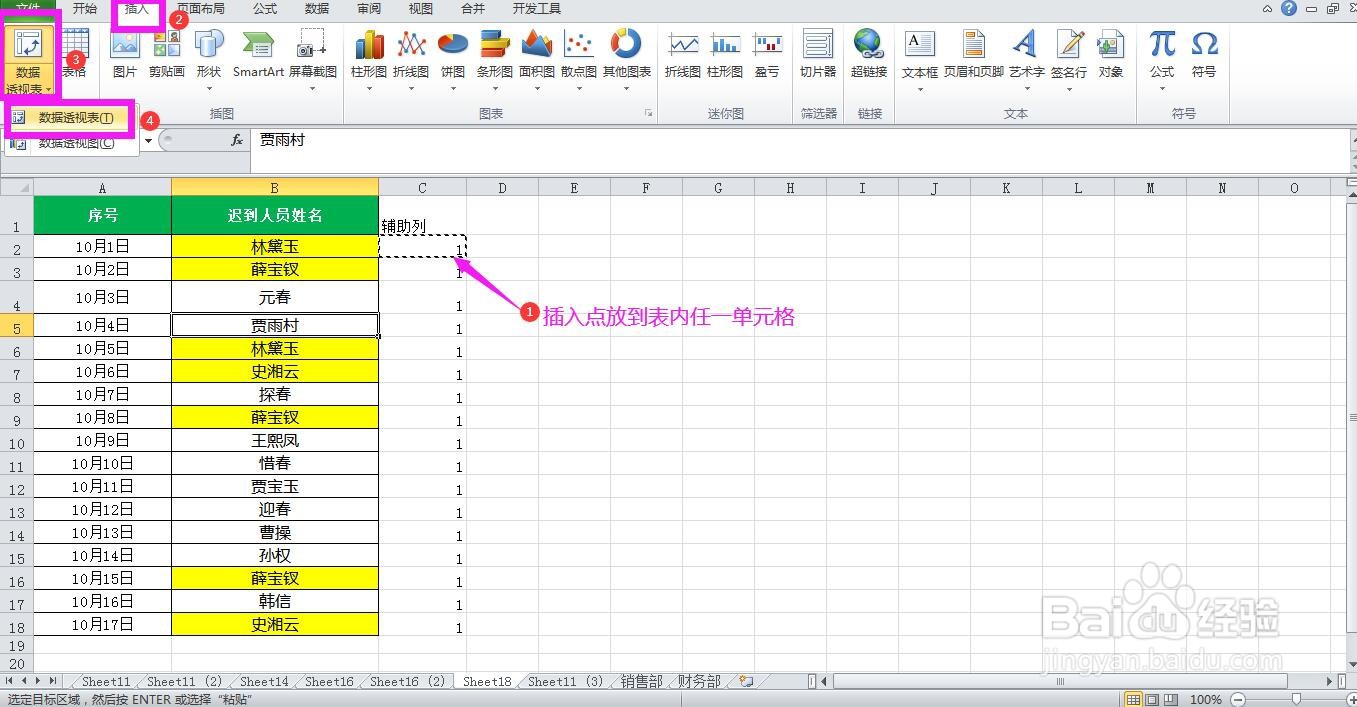
Task: Click the insert new worksheet tab icon
Action: (x=746, y=682)
